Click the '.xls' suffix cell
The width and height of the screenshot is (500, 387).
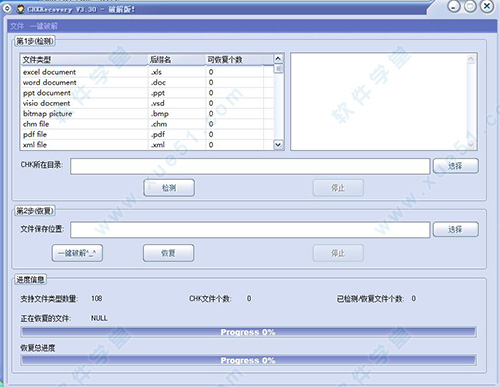156,72
